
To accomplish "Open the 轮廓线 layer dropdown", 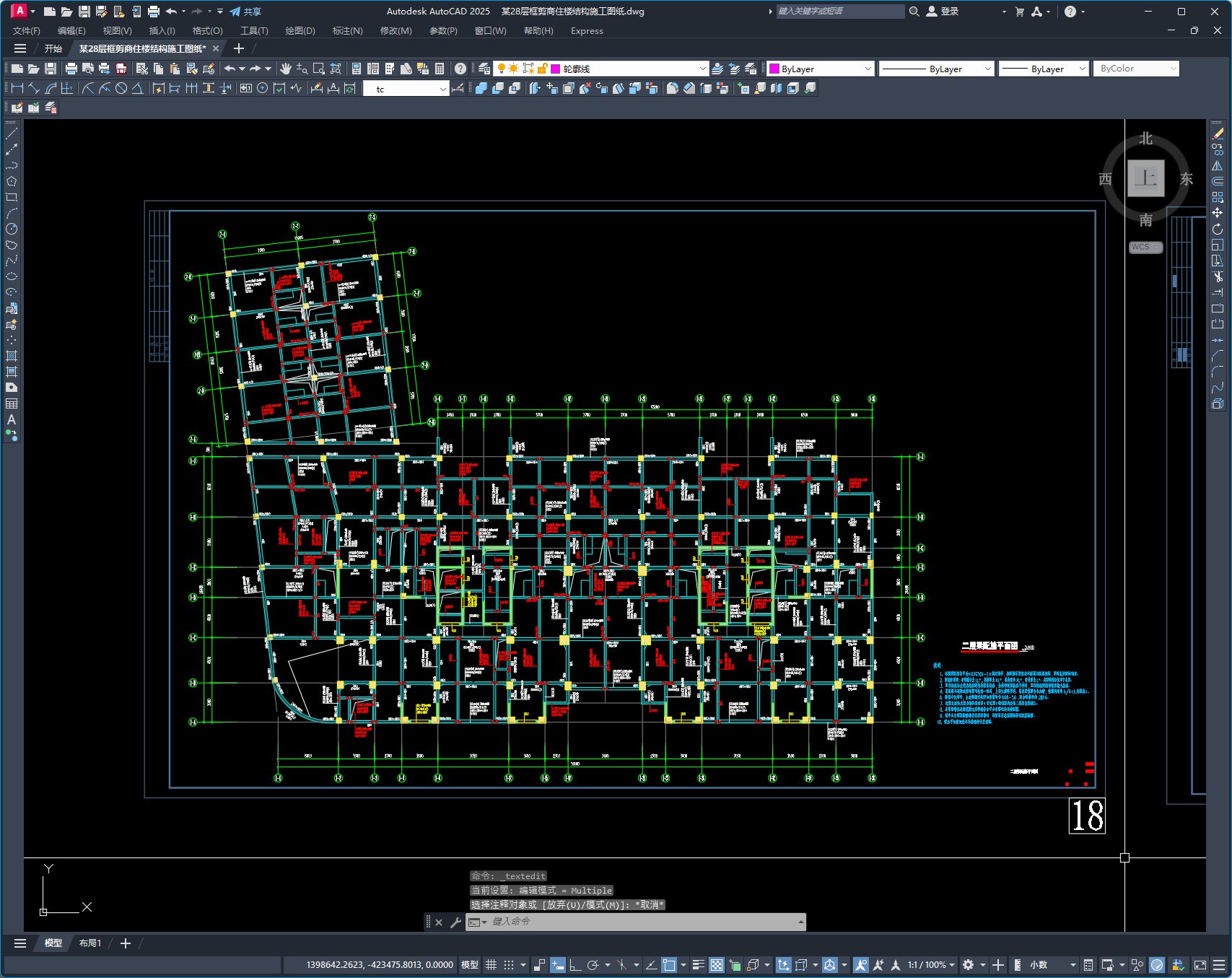I will pos(703,69).
